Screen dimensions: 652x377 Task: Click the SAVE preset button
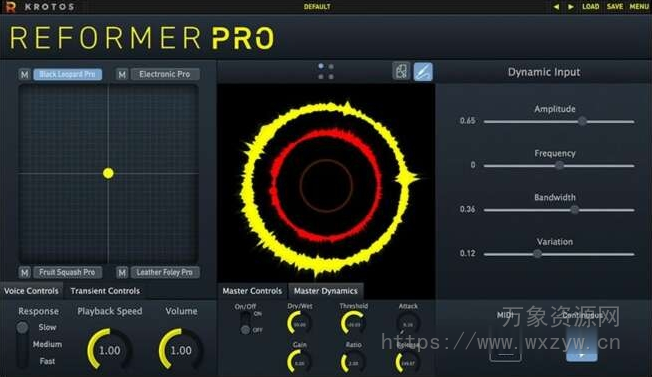615,7
